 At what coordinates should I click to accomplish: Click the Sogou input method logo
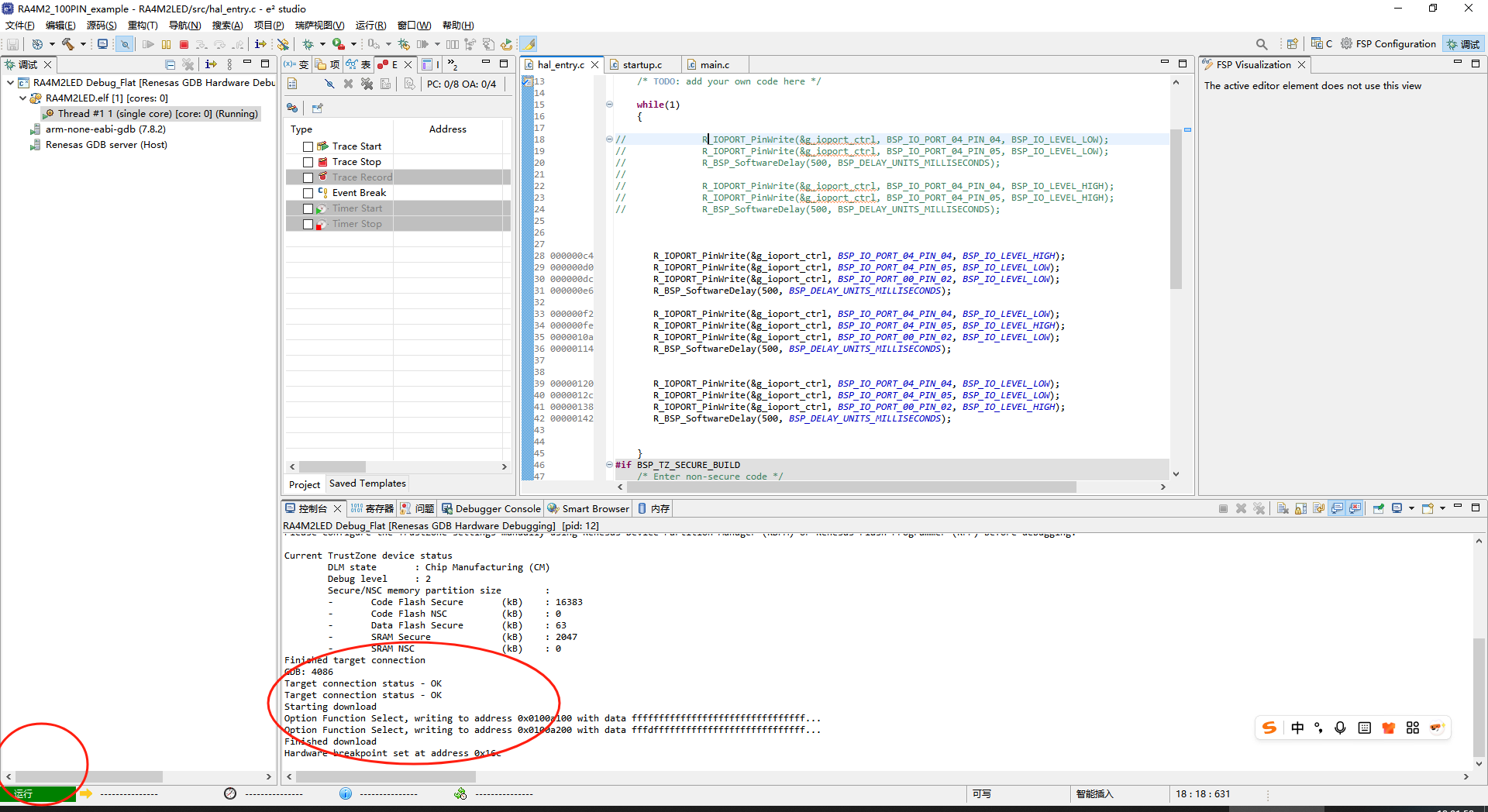1269,728
